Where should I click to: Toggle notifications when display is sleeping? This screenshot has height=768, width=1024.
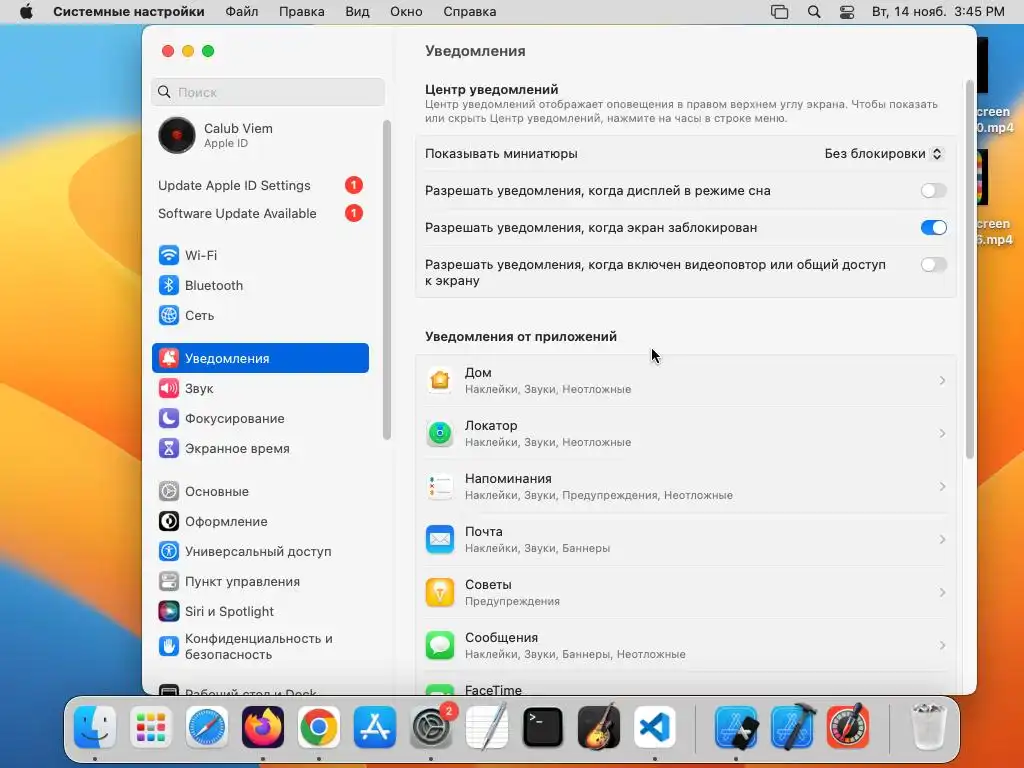[x=933, y=191]
